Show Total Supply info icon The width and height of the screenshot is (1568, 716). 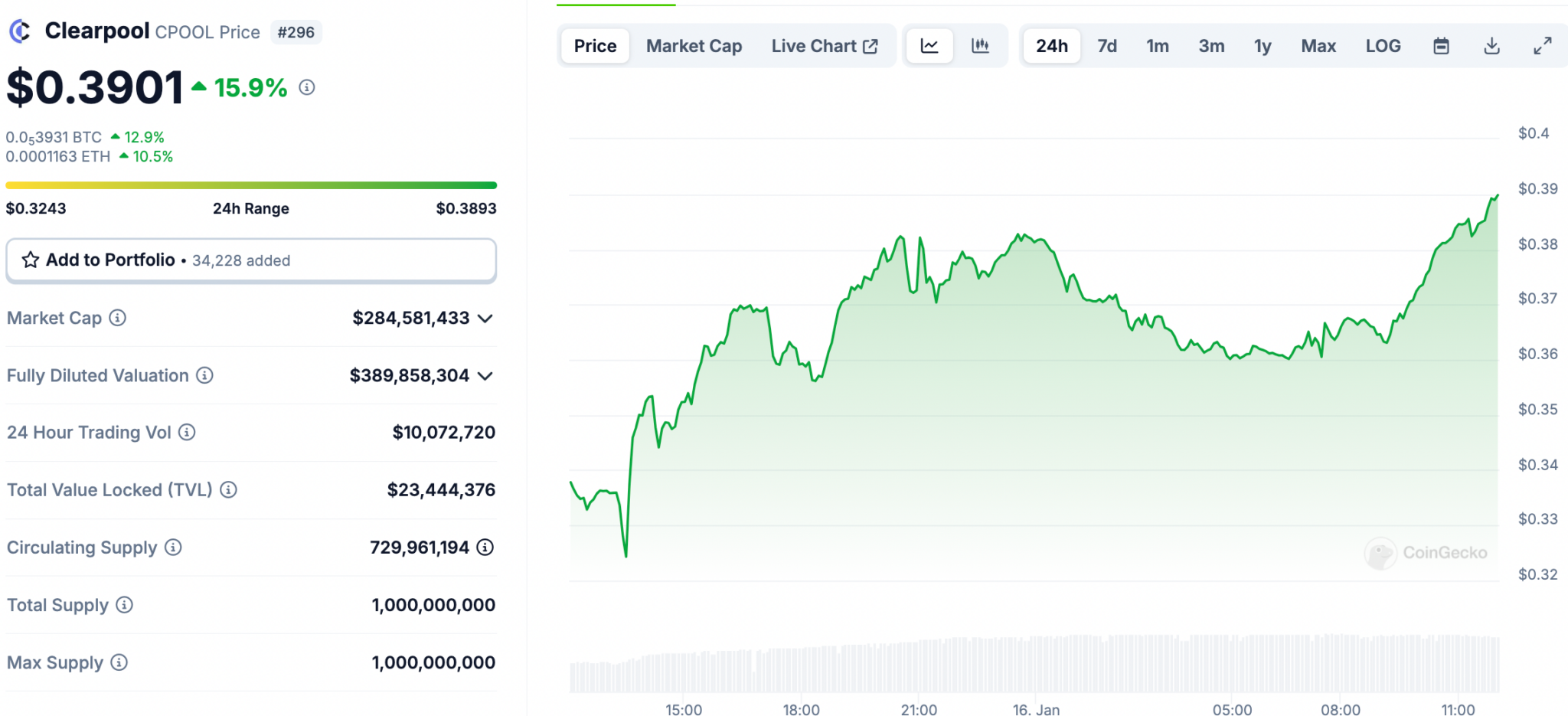124,605
